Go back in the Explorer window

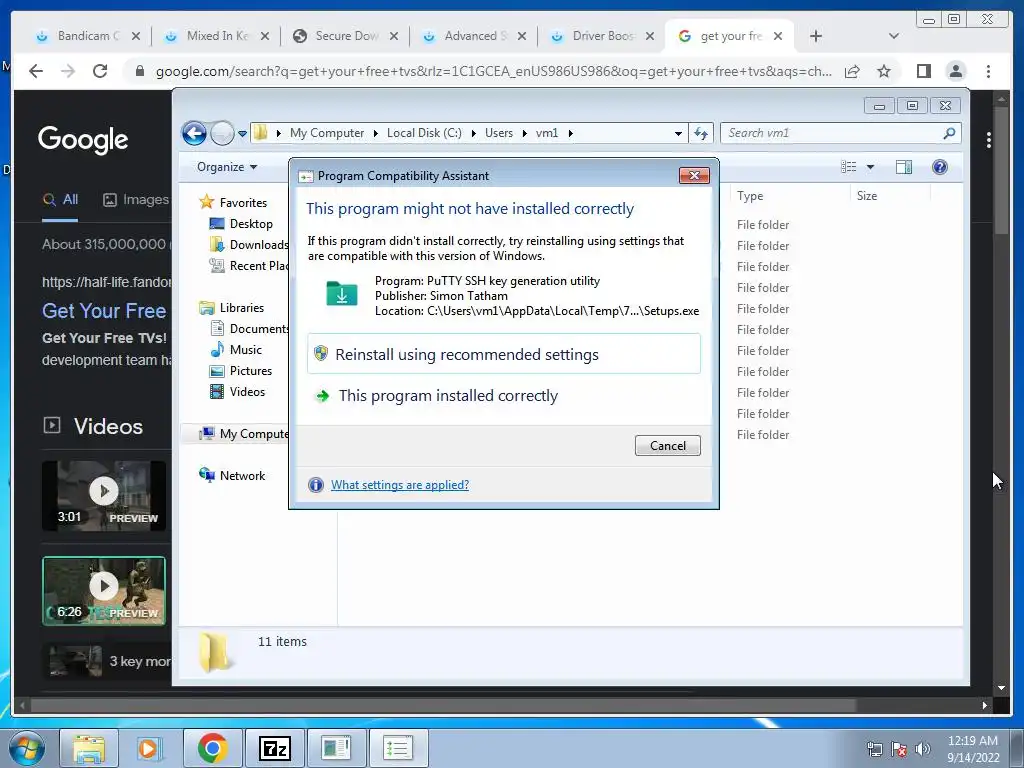(x=194, y=133)
